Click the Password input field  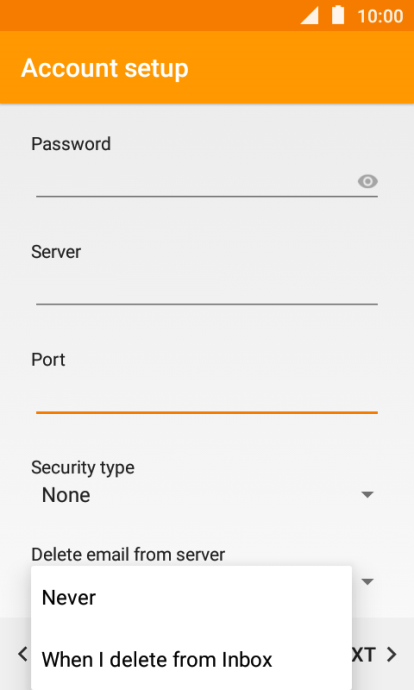click(x=207, y=181)
